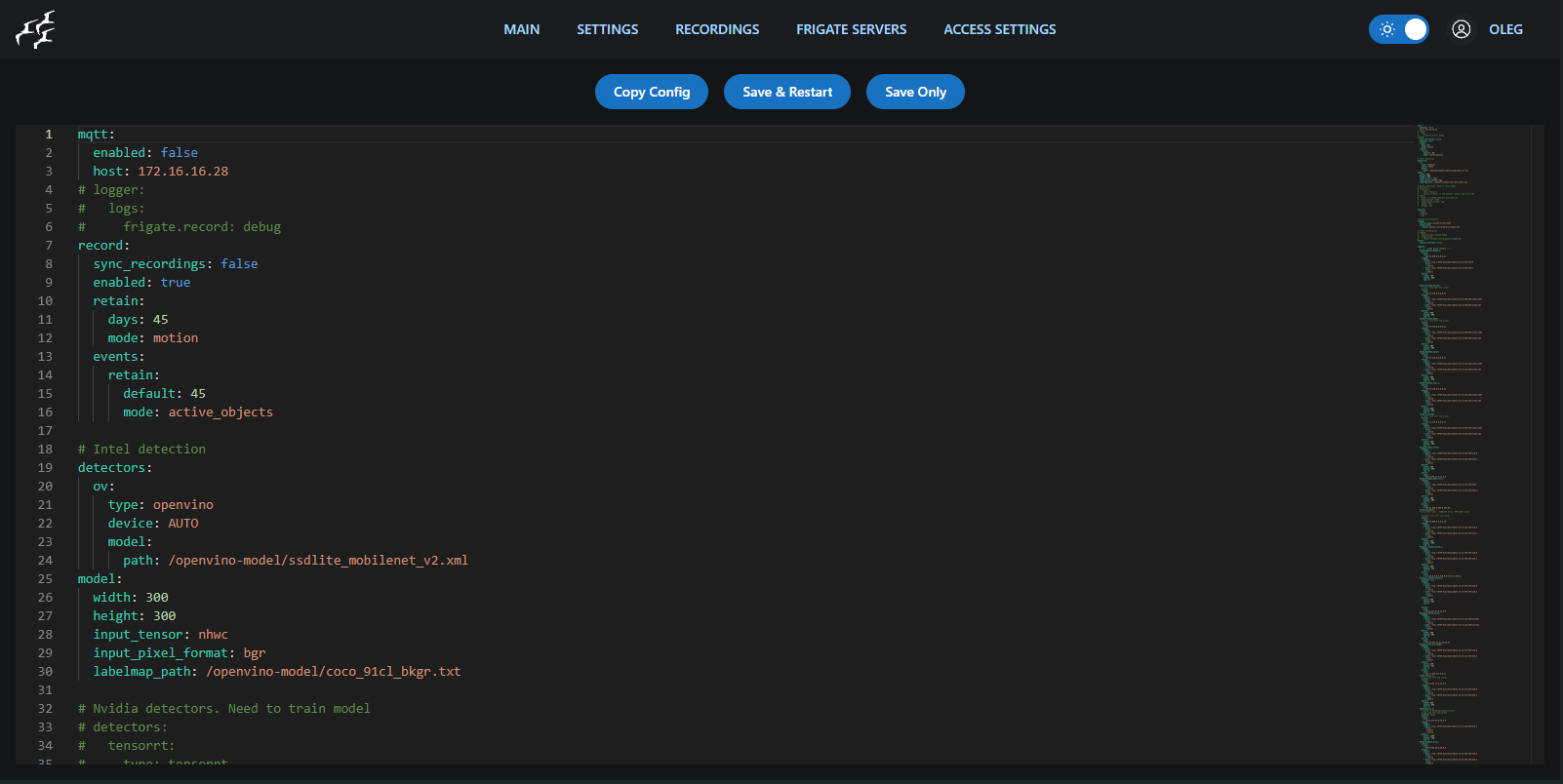
Task: Click the labelmap_path line in editor
Action: 276,672
